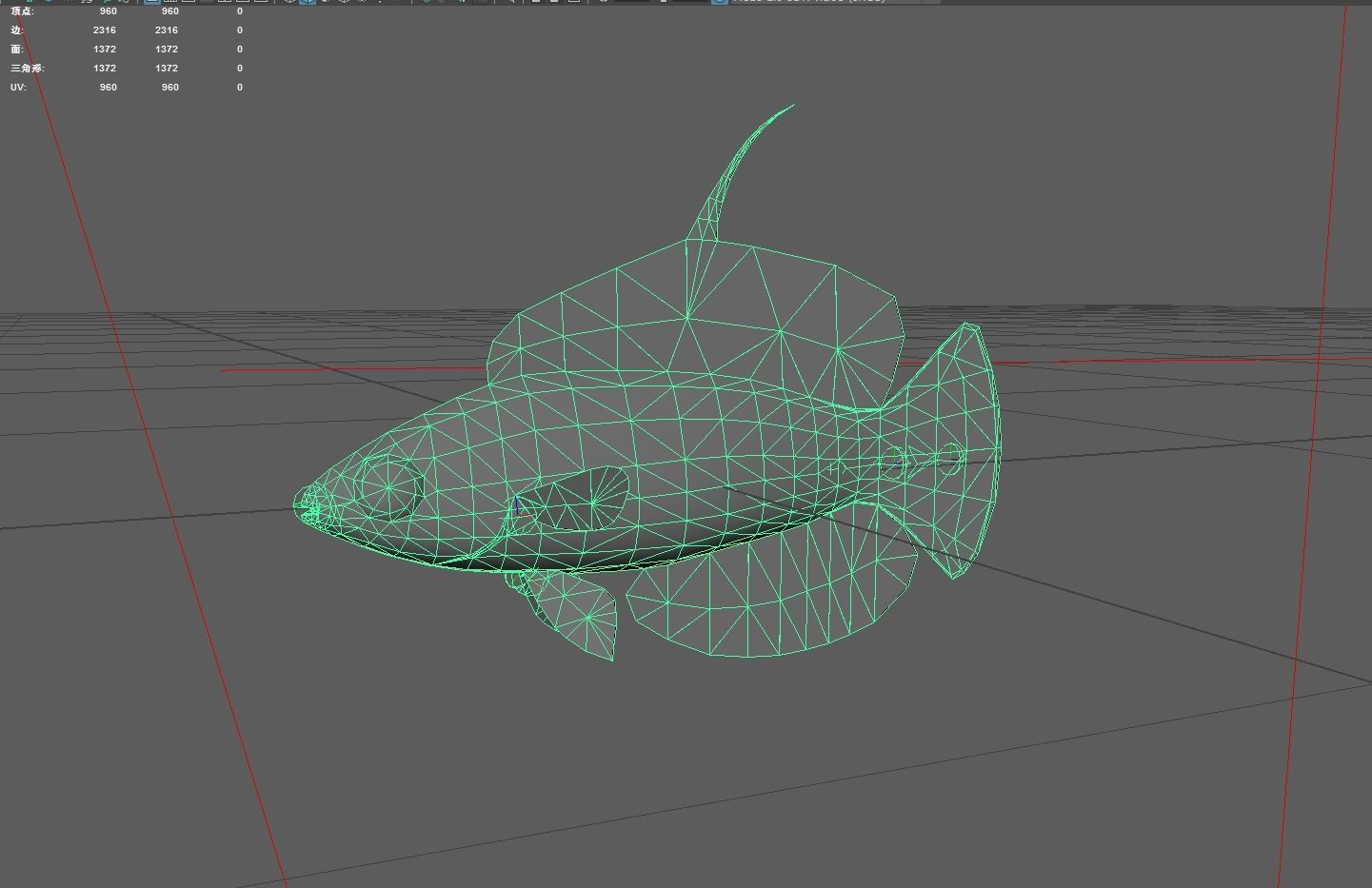Click the fish's tail fin in the wireframe

[x=957, y=450]
